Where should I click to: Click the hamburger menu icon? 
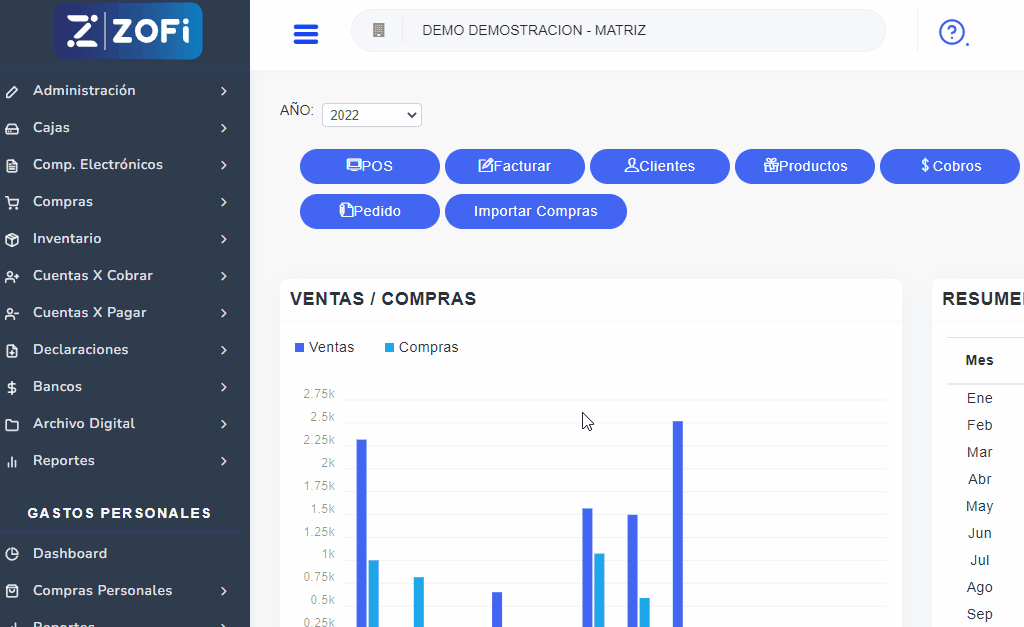click(306, 34)
